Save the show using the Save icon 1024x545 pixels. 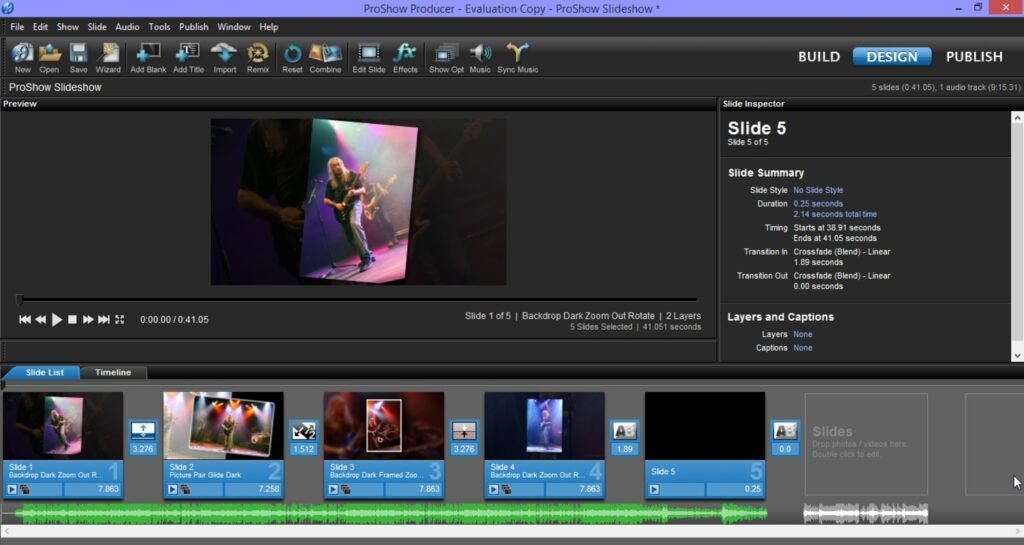78,57
